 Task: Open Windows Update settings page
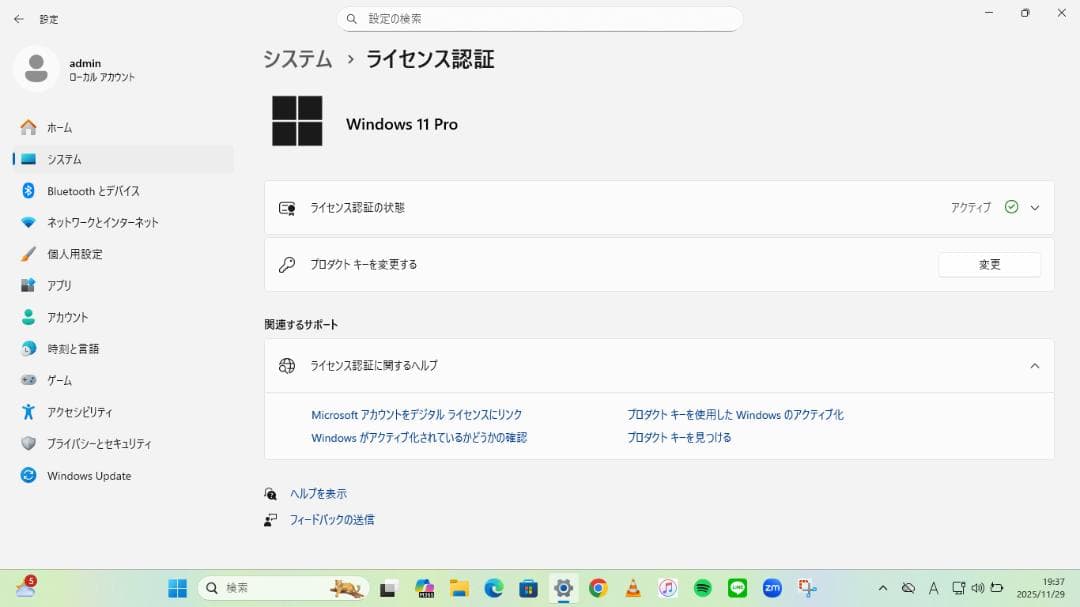[x=124, y=475]
